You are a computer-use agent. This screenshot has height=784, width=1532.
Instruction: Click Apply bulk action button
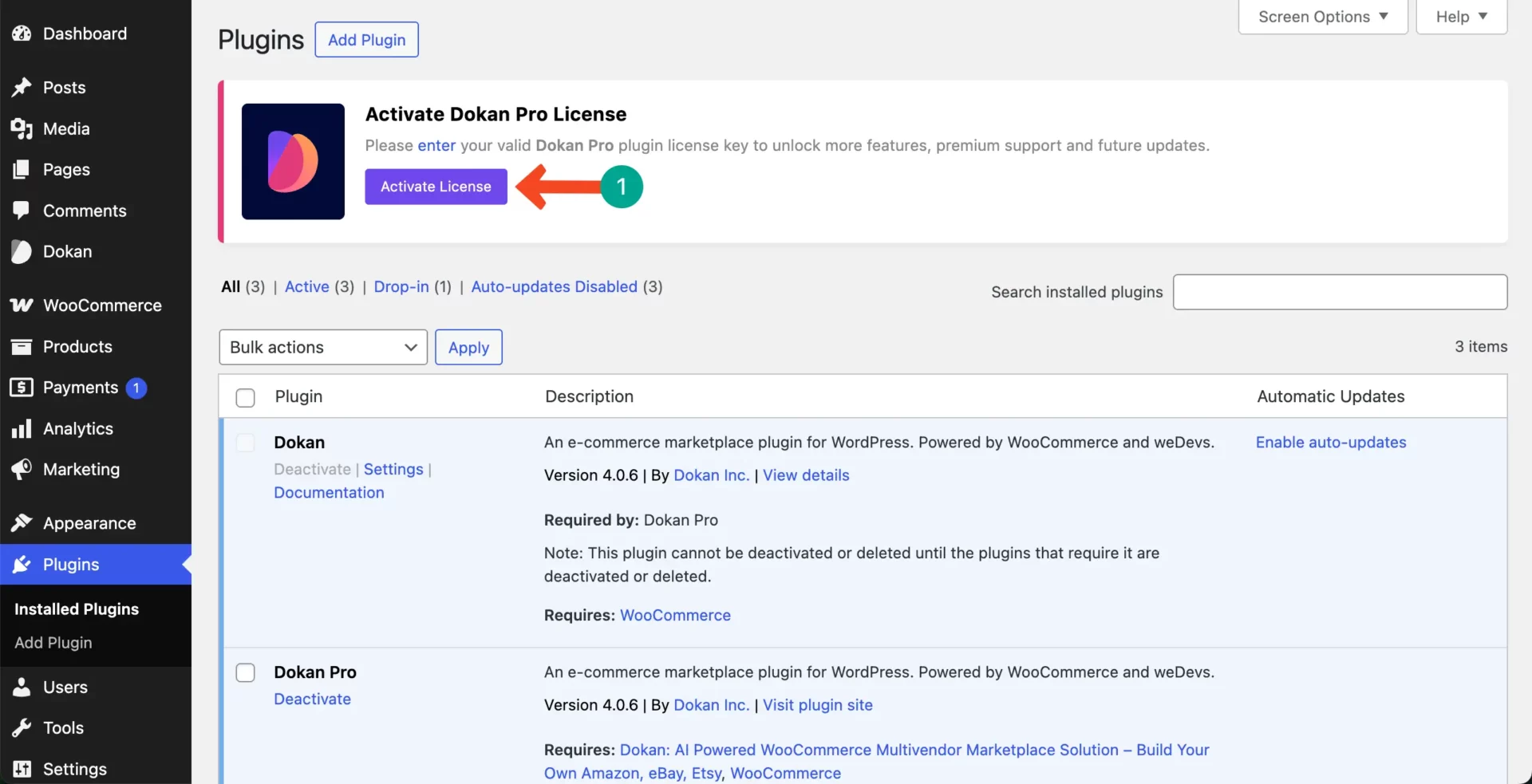click(x=468, y=348)
